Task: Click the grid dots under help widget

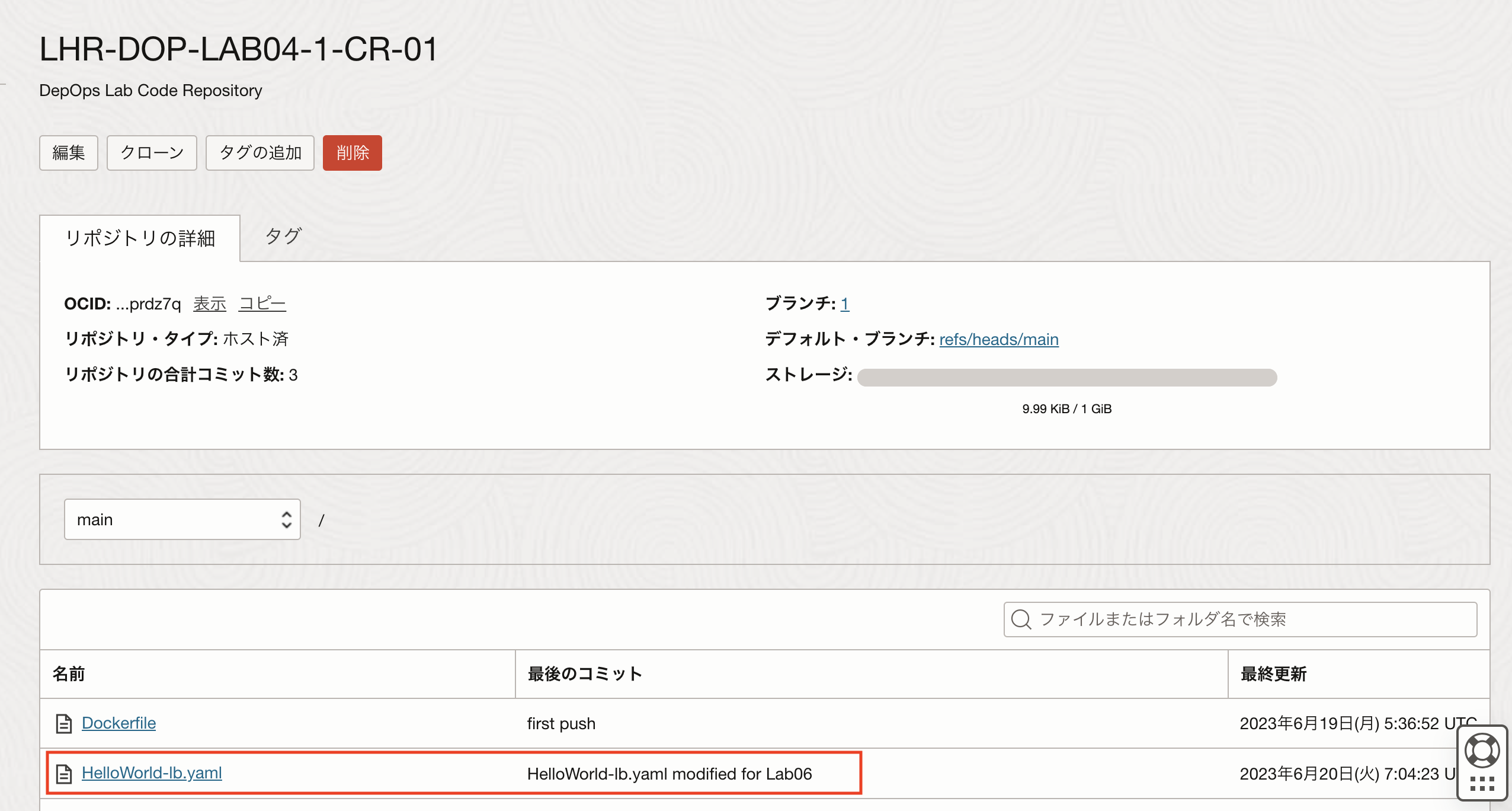Action: click(x=1482, y=784)
